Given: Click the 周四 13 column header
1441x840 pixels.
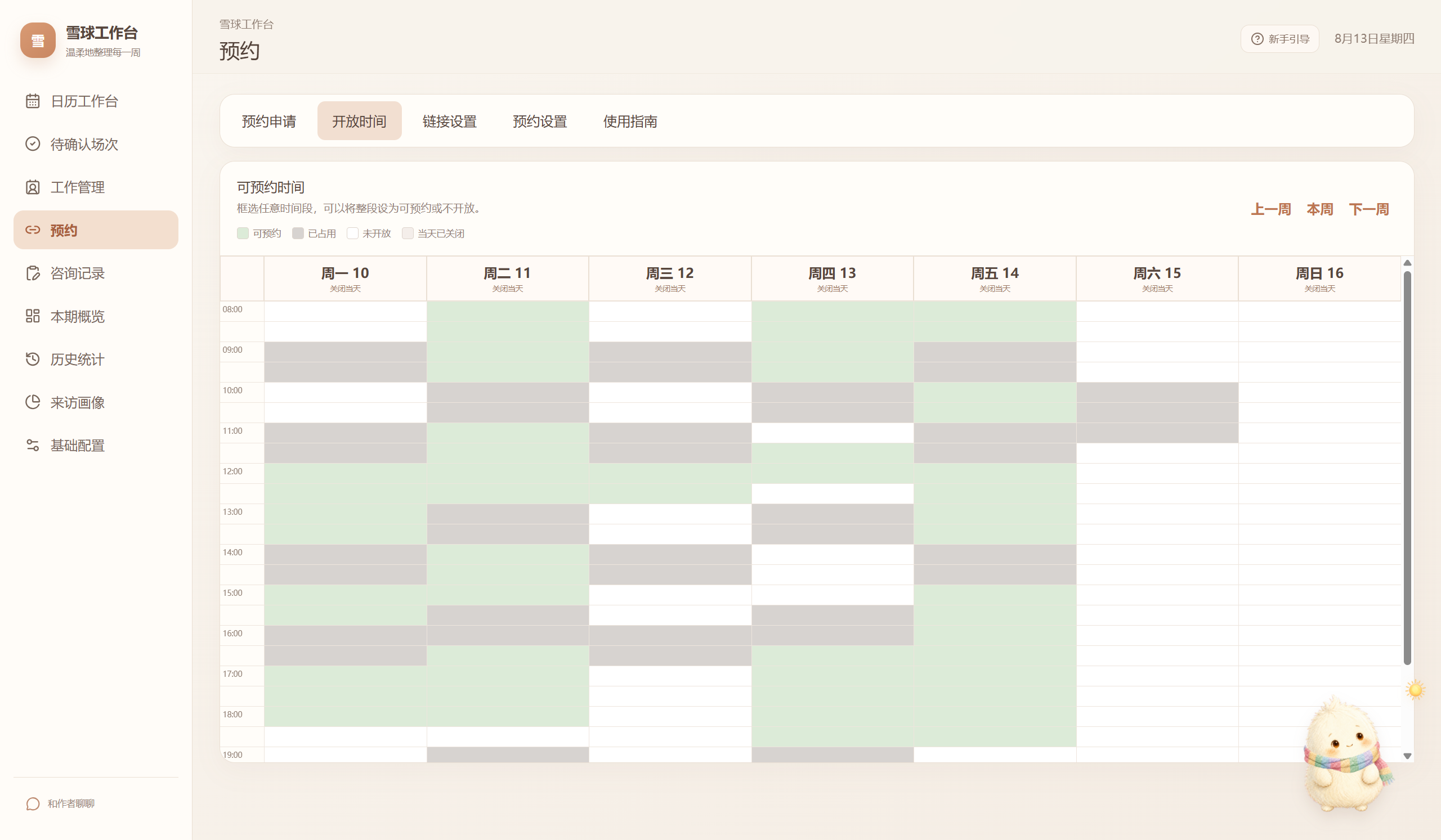Looking at the screenshot, I should (833, 279).
